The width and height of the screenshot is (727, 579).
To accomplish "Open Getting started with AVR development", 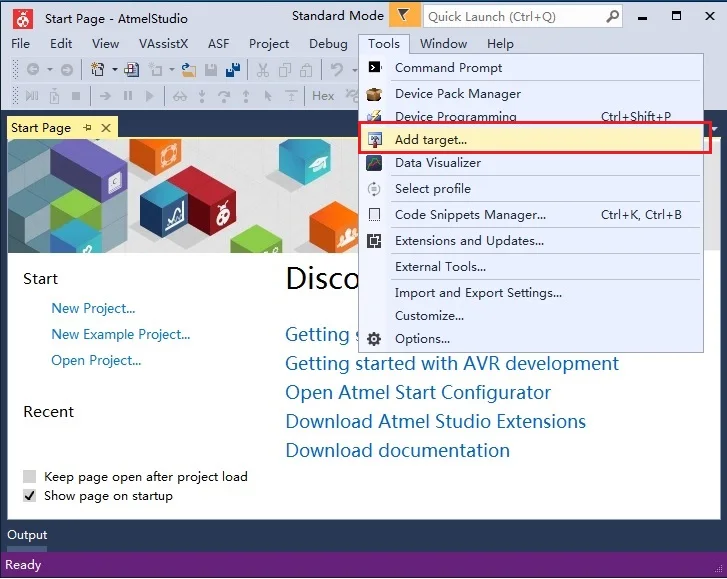I will [452, 364].
